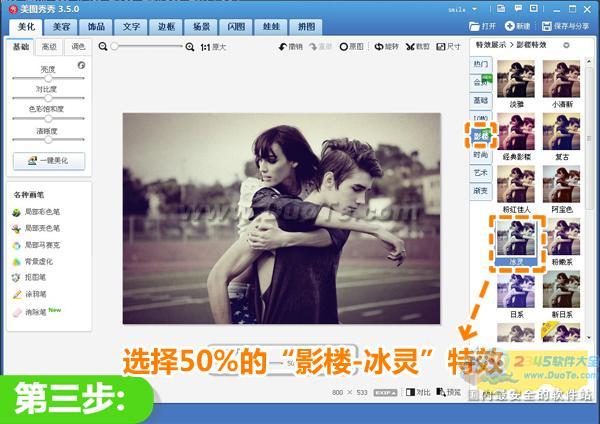Screen dimensions: 600x424
Task: Click reset icon above 亮度 slider
Action: tap(81, 65)
